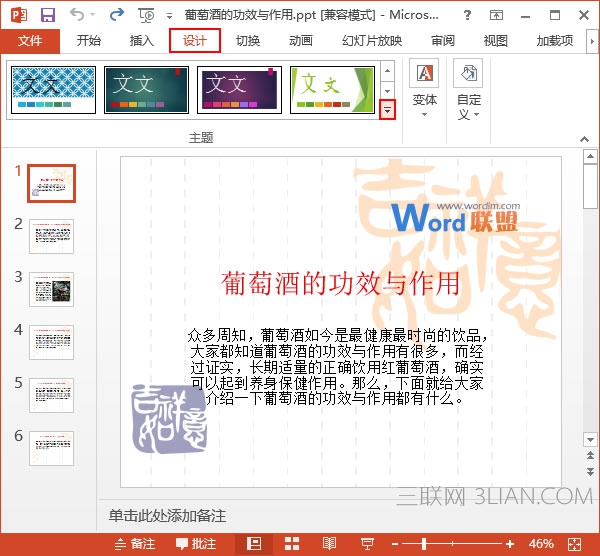This screenshot has height=556, width=600.
Task: Switch to the 切换 (Transitions) tab
Action: point(248,41)
